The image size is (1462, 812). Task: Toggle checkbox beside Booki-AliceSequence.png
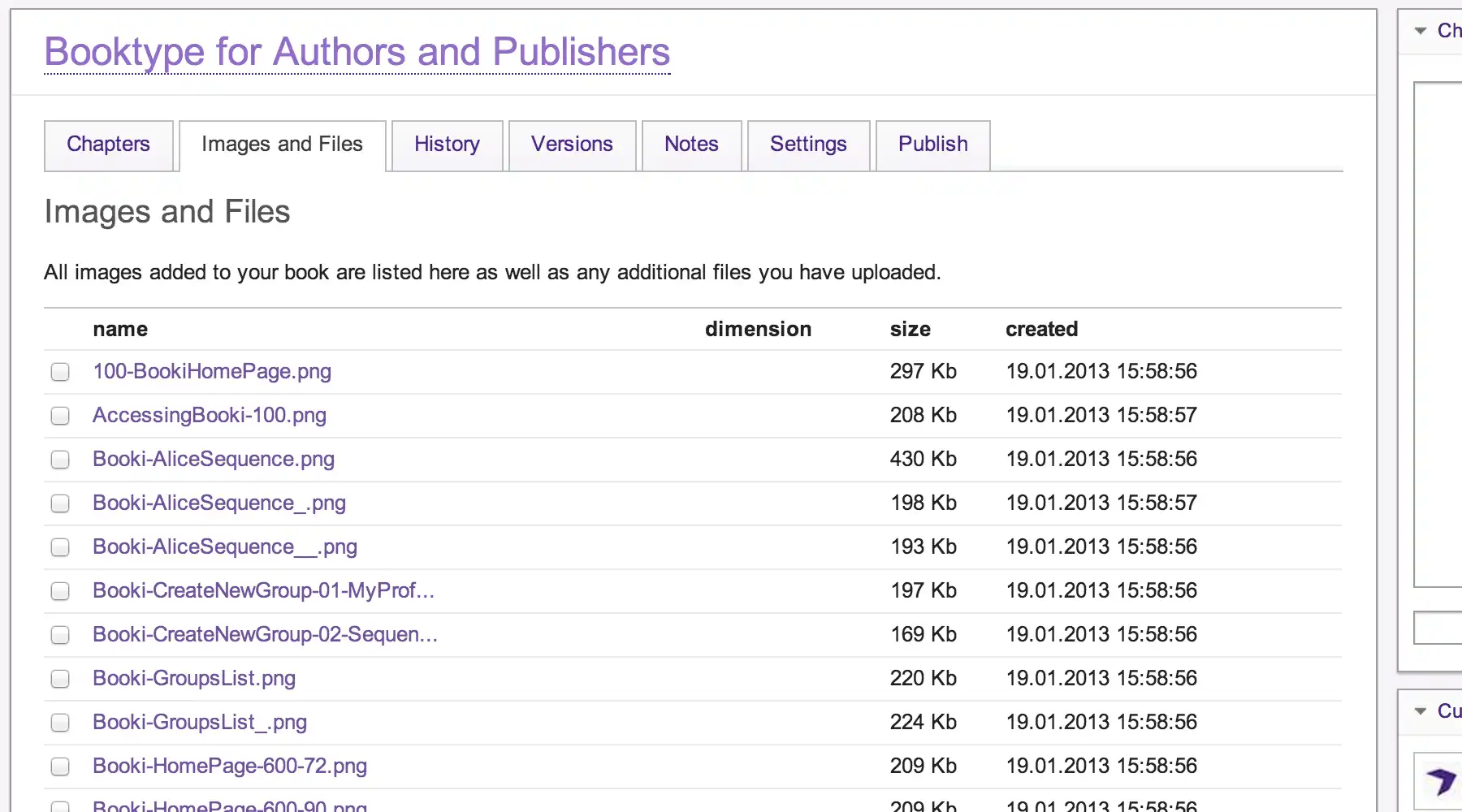[x=60, y=460]
